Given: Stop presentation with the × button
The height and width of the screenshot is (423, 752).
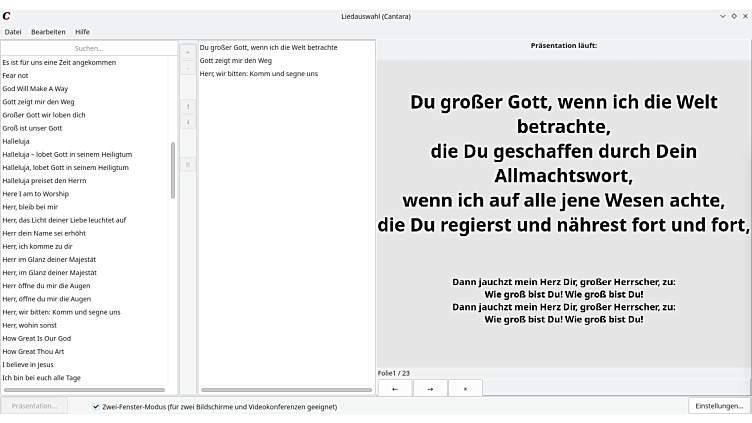Looking at the screenshot, I should pos(465,388).
